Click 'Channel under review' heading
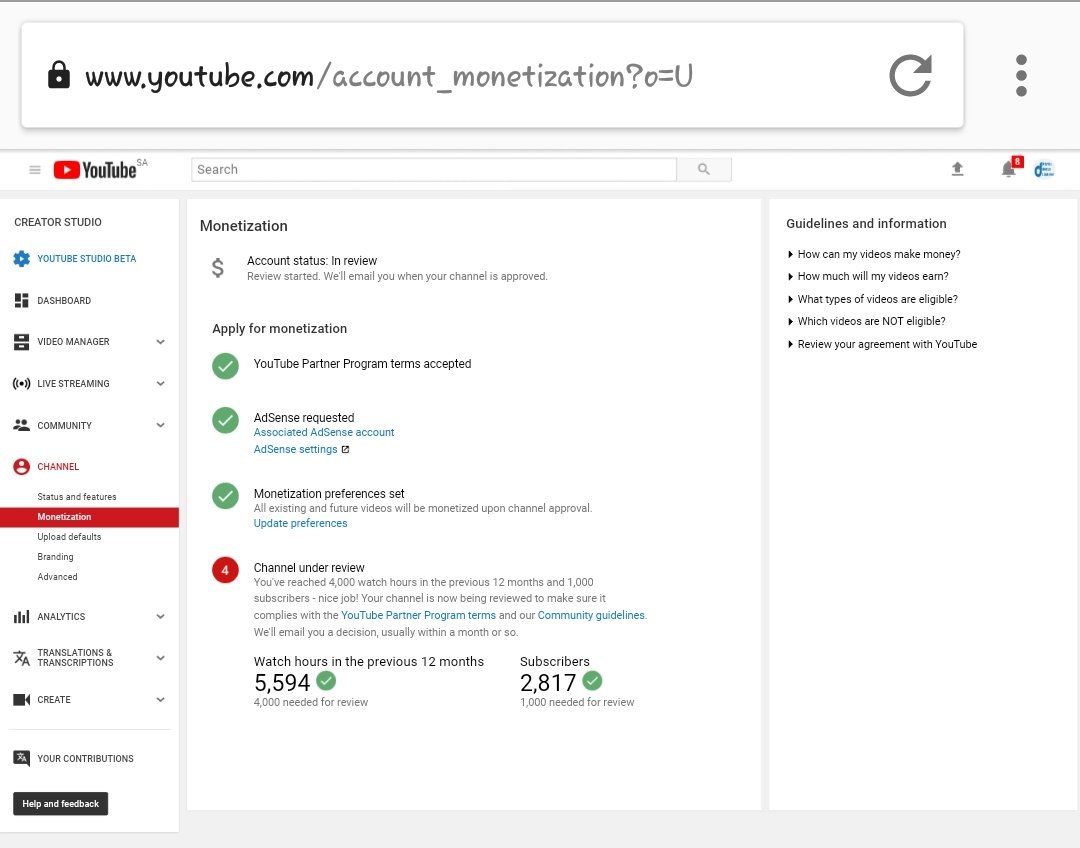Viewport: 1080px width, 848px height. (x=309, y=568)
